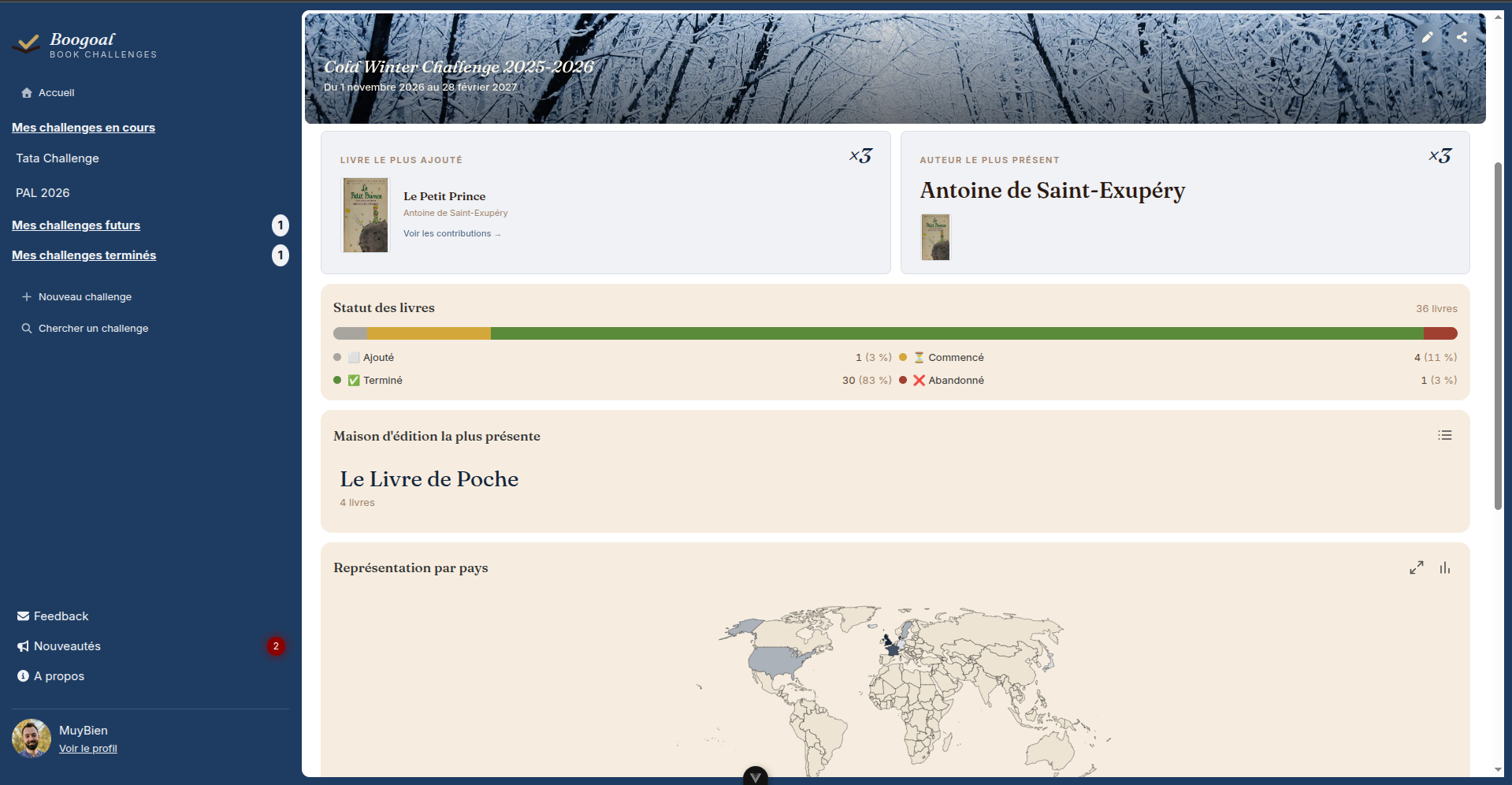Click the 4 livres count under publisher

click(x=357, y=503)
